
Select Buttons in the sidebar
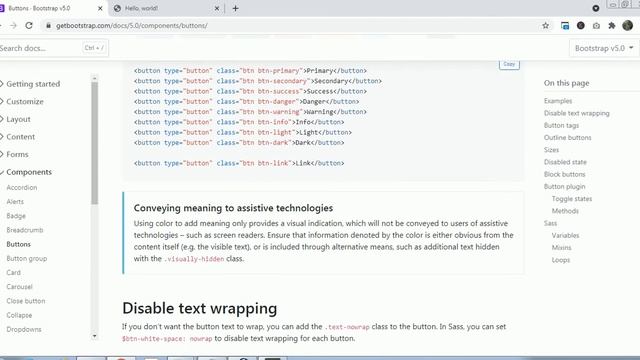(x=18, y=244)
